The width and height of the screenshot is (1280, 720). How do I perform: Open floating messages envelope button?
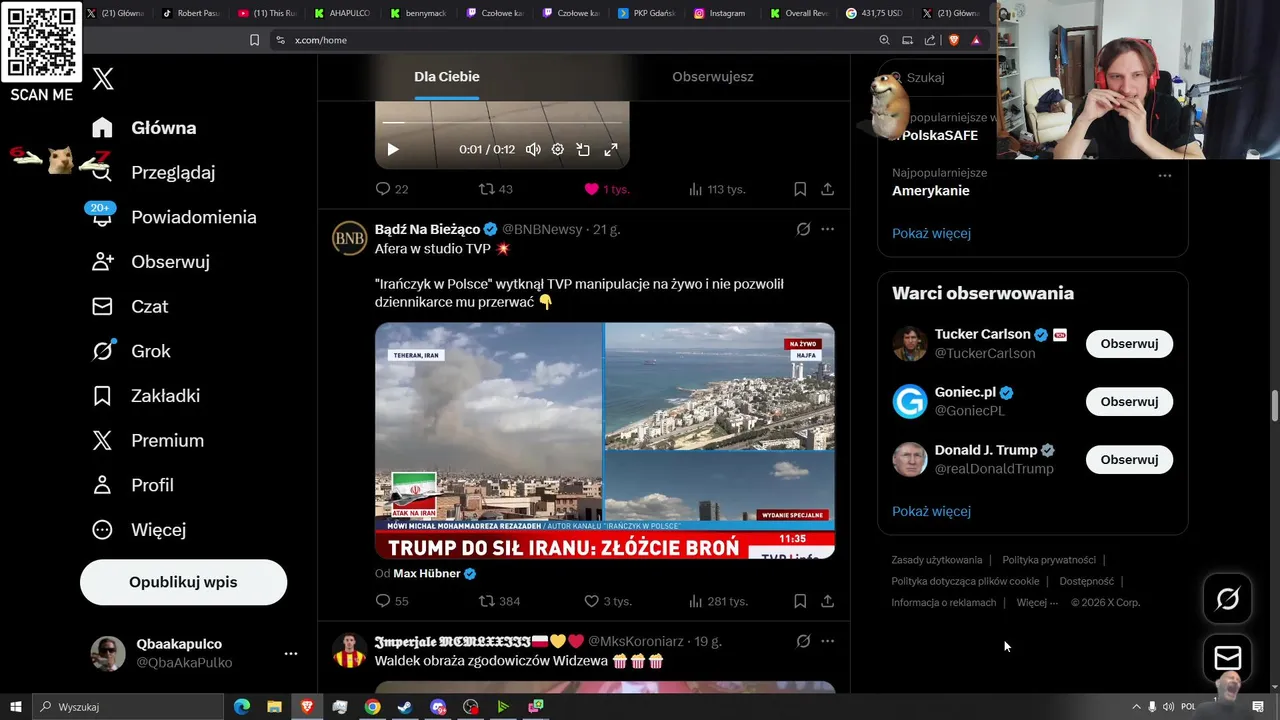tap(1227, 658)
